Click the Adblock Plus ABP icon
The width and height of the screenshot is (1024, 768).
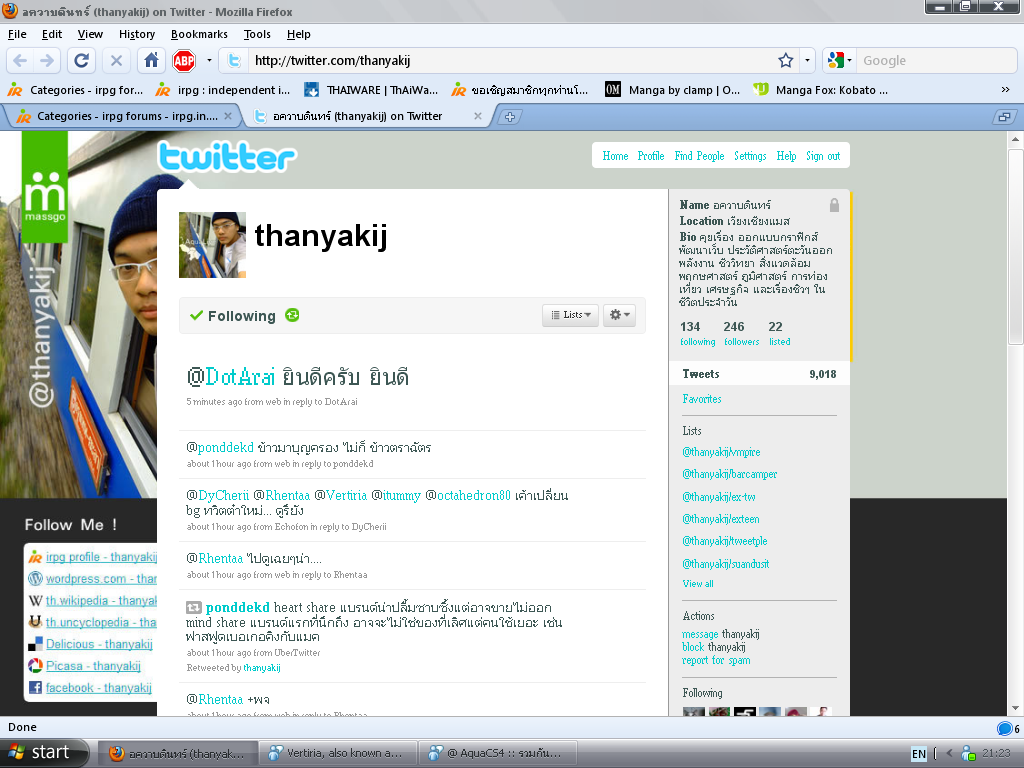point(184,61)
